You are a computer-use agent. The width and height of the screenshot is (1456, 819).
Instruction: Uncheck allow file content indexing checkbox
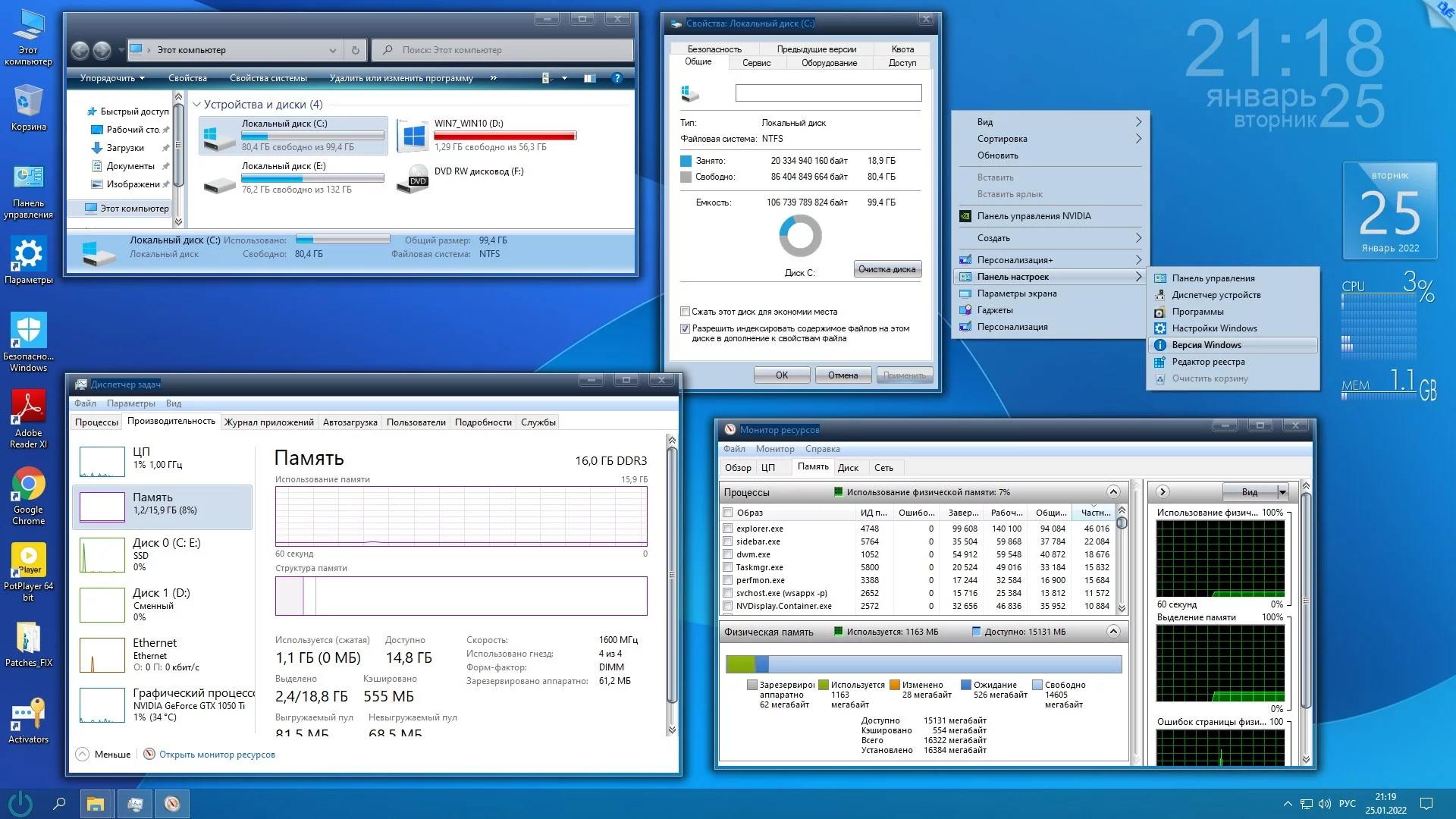(x=686, y=329)
